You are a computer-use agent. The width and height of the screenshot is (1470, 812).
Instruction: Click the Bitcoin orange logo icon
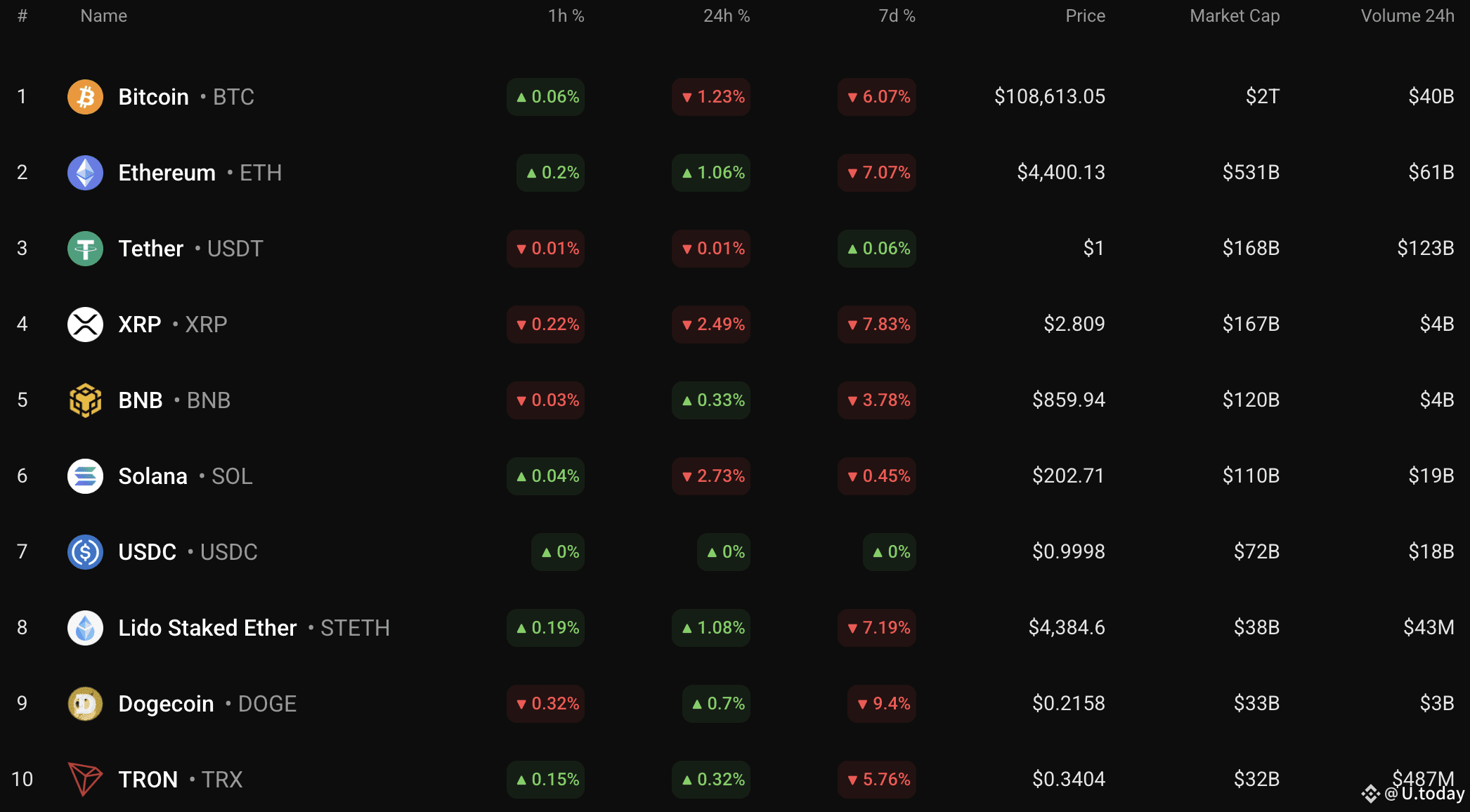click(85, 97)
